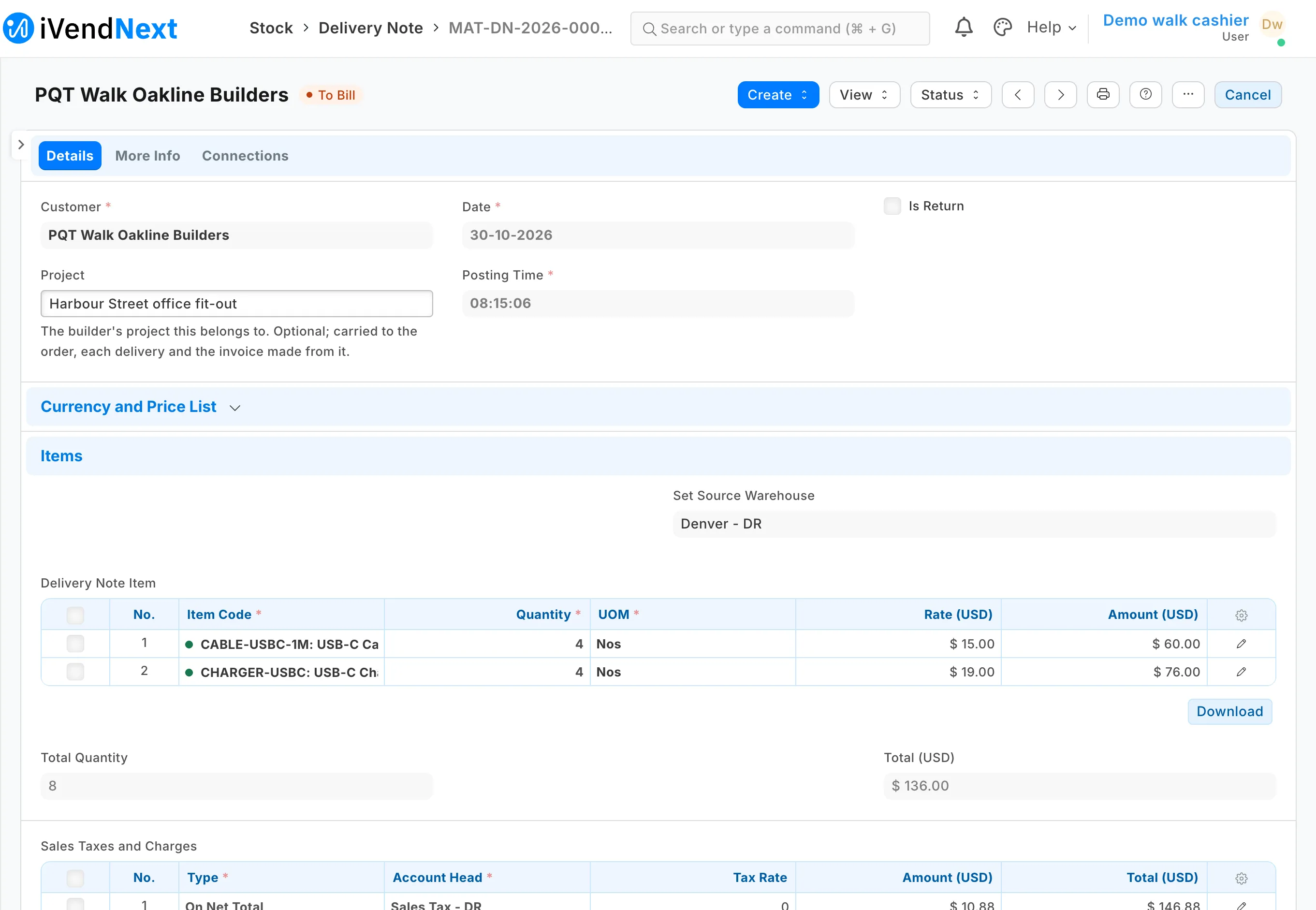The width and height of the screenshot is (1316, 910).
Task: Click the Customer field value
Action: pos(236,235)
